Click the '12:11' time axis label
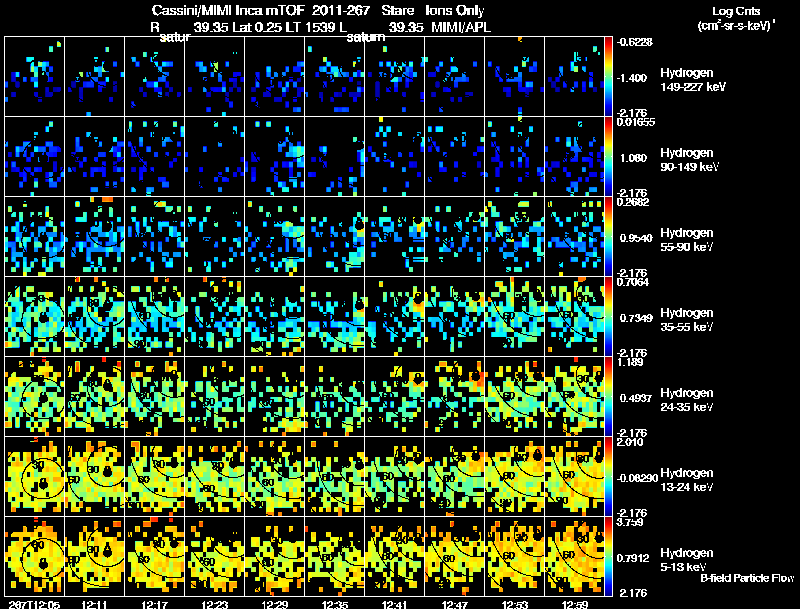 click(94, 604)
